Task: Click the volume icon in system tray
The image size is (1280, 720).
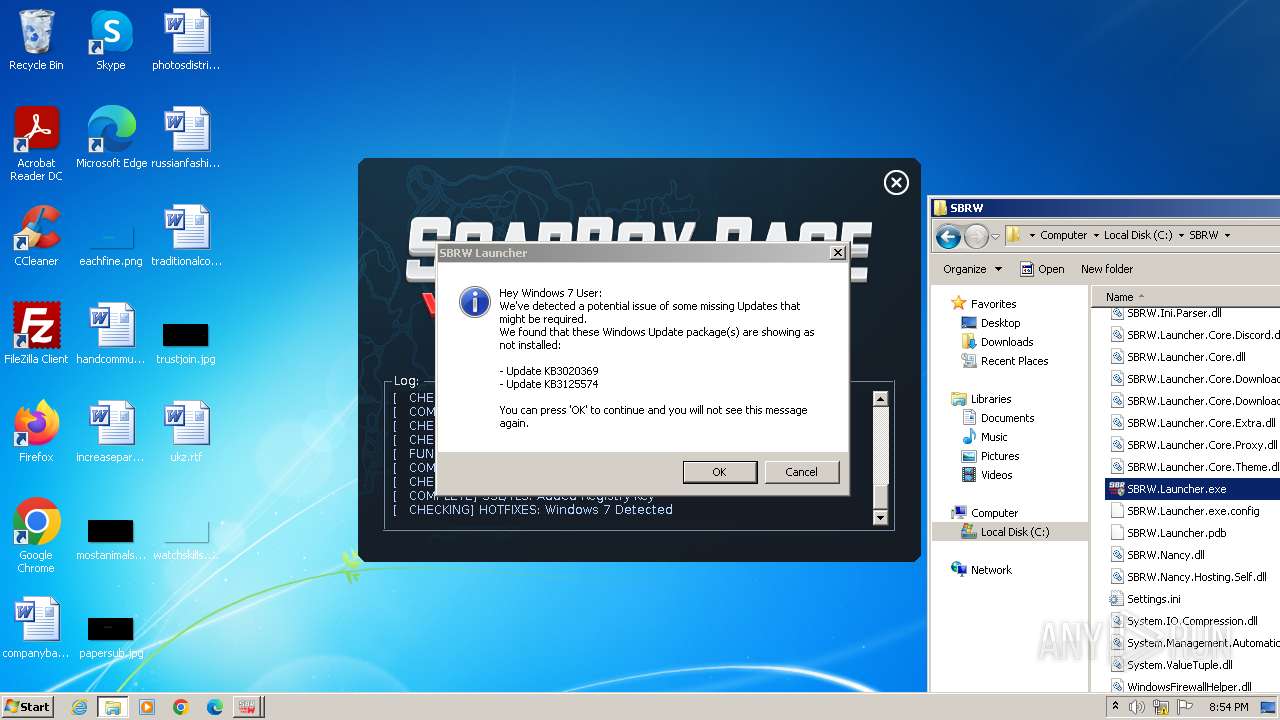Action: point(1137,707)
